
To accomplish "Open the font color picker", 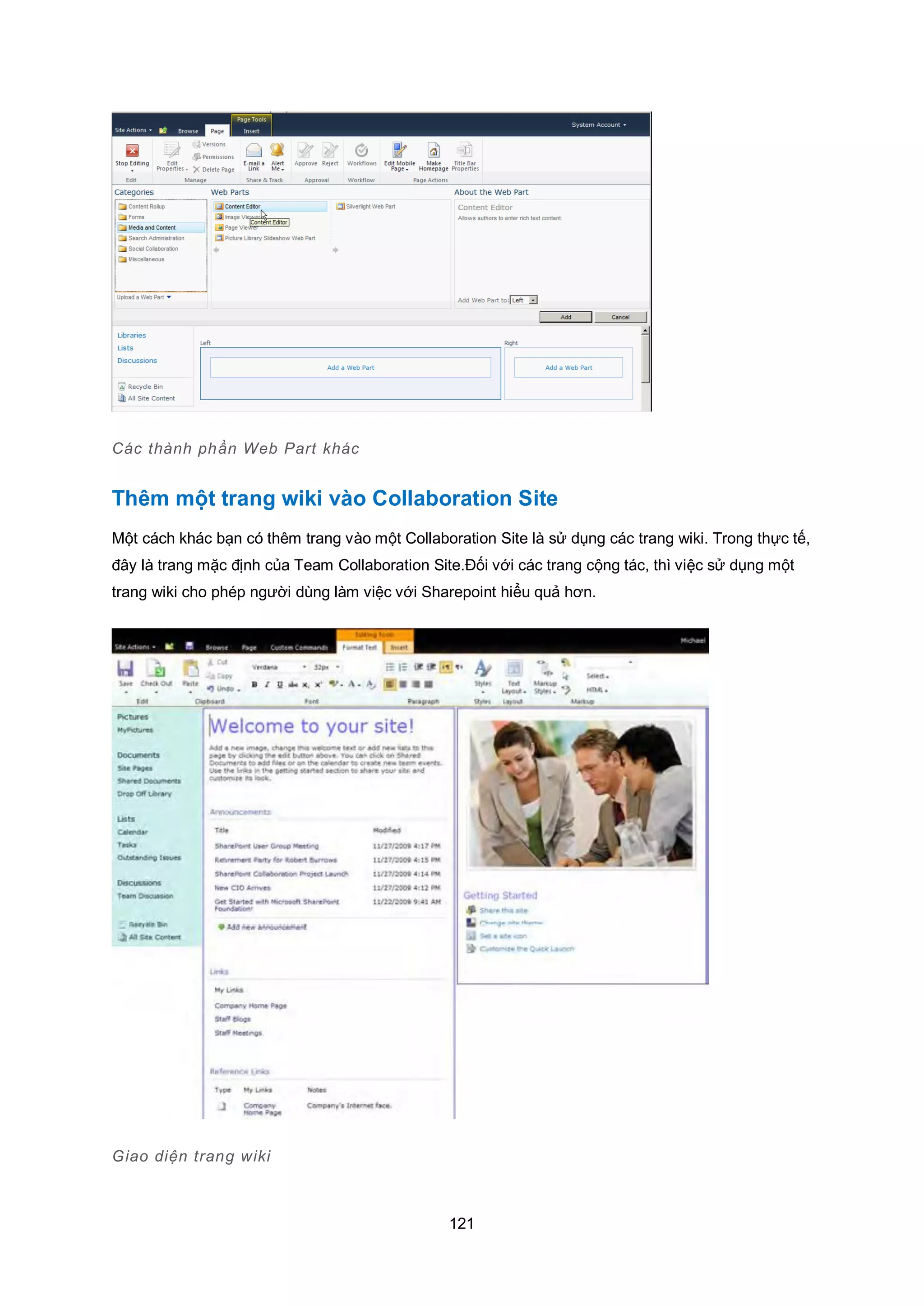I will pyautogui.click(x=355, y=684).
